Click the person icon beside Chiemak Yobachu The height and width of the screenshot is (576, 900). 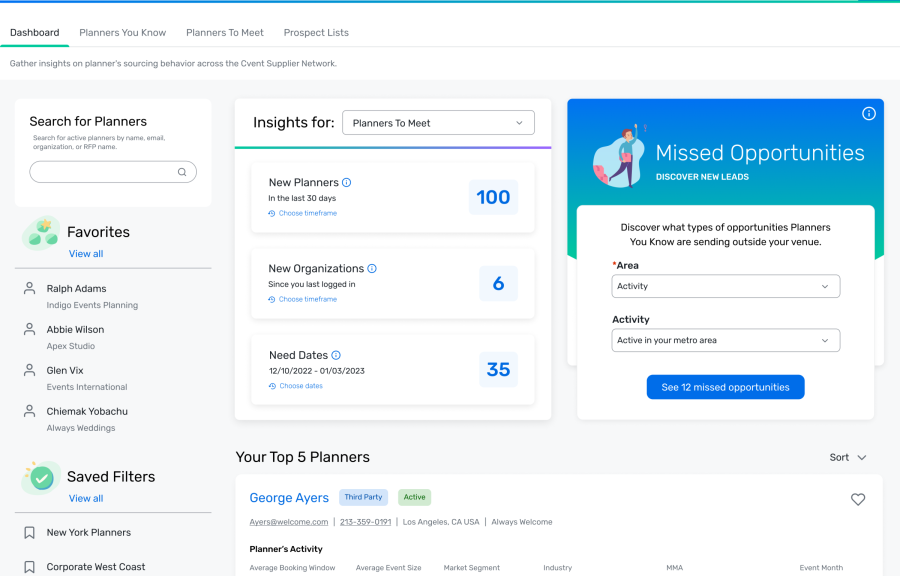pos(28,410)
